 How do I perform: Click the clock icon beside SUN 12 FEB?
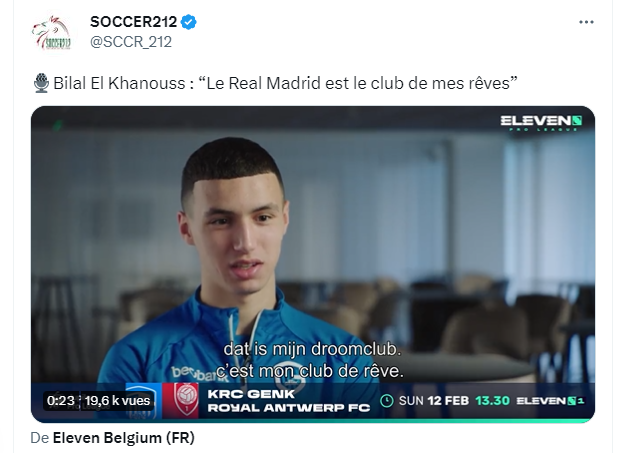point(386,401)
